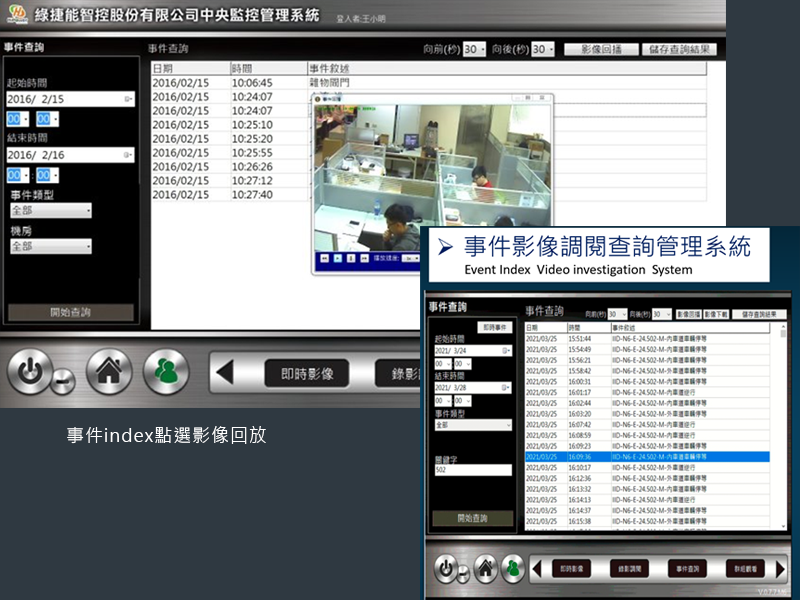
Task: Switch to 即時影像 in the large window
Action: 306,374
